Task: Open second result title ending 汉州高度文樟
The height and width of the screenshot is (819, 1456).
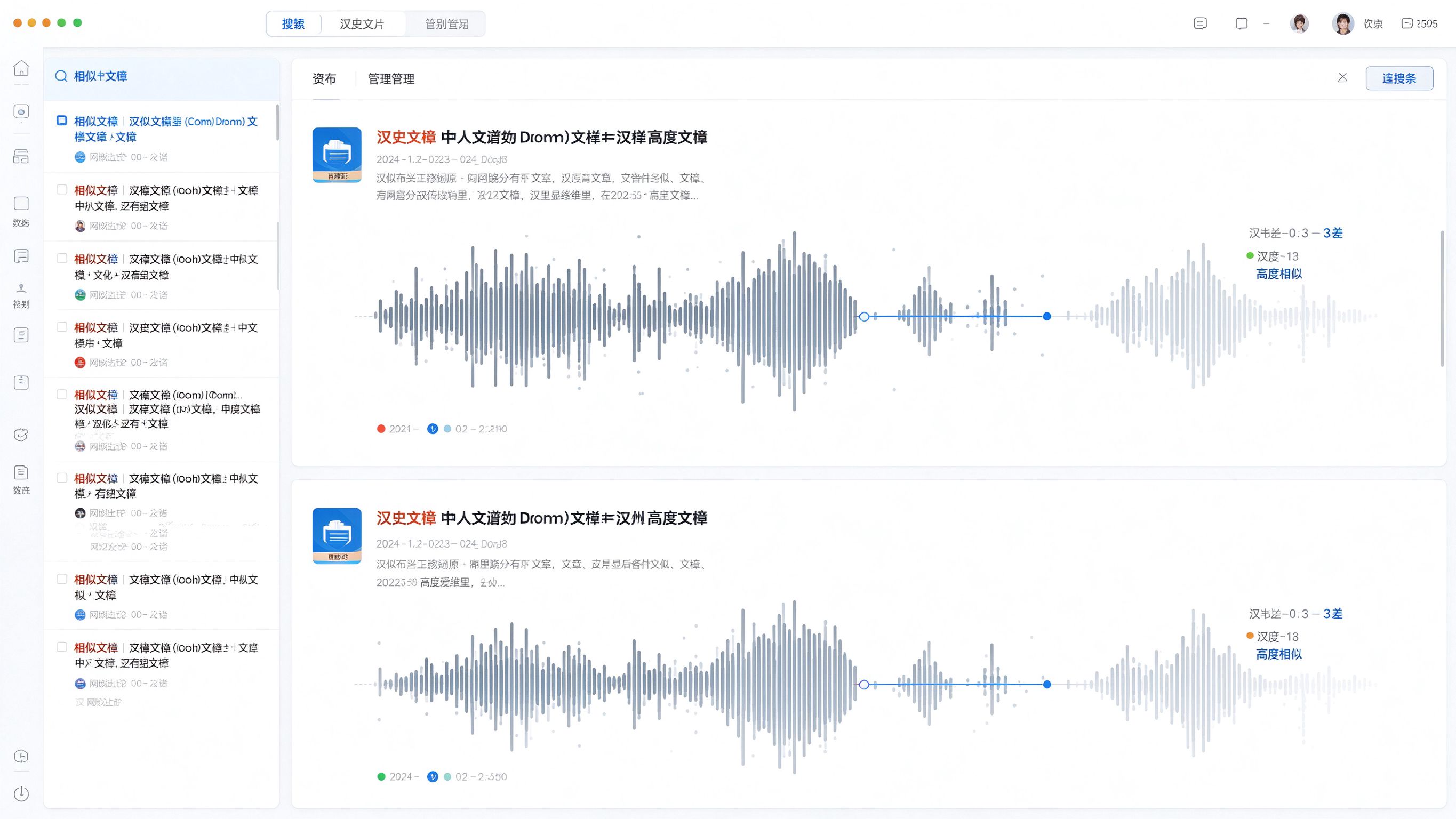Action: tap(541, 518)
